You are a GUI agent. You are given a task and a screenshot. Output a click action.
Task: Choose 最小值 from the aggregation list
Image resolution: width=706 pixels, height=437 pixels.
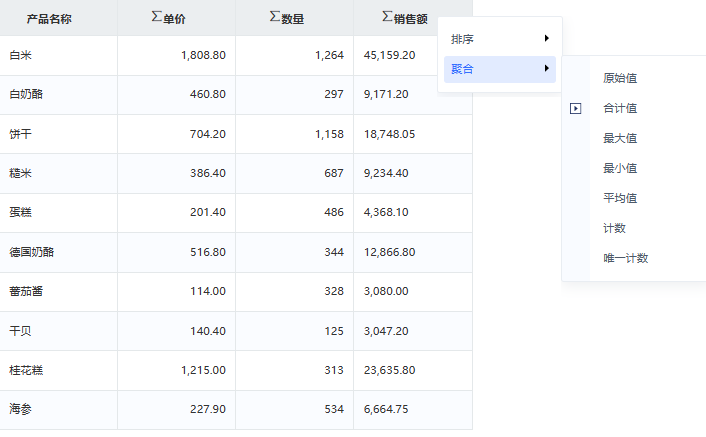pyautogui.click(x=620, y=168)
